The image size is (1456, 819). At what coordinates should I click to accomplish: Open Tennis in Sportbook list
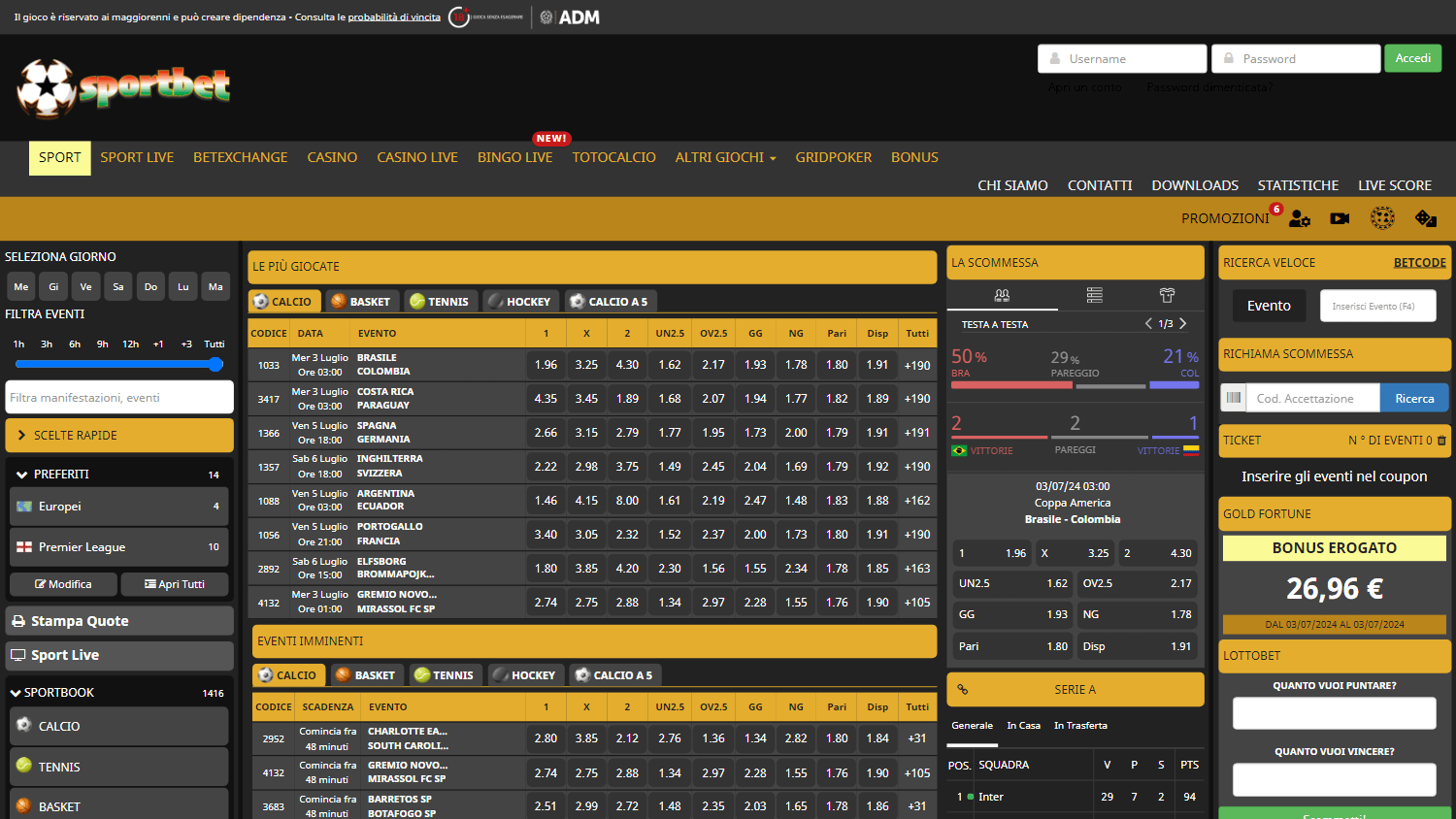click(x=119, y=767)
